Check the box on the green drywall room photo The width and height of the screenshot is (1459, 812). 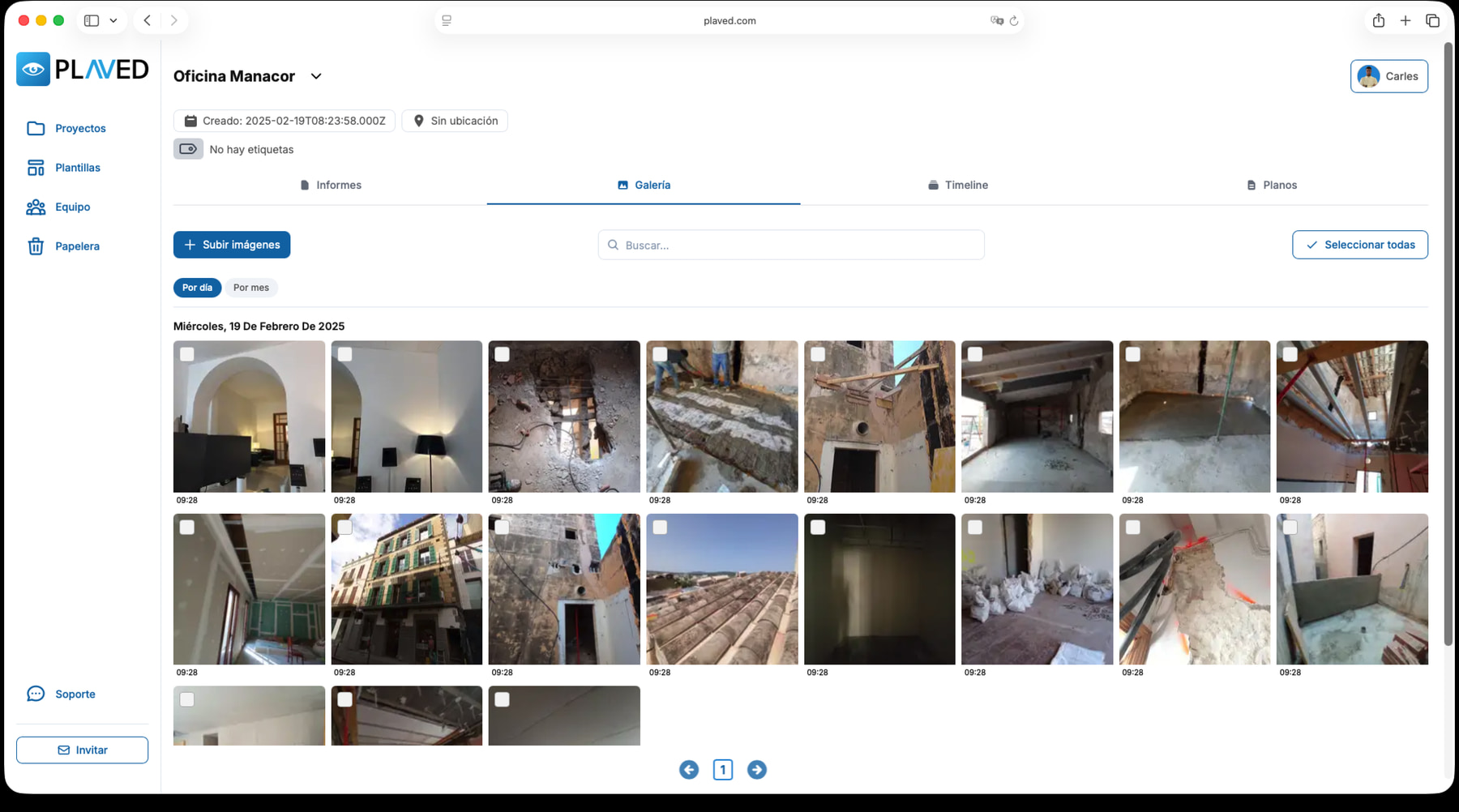pos(187,527)
